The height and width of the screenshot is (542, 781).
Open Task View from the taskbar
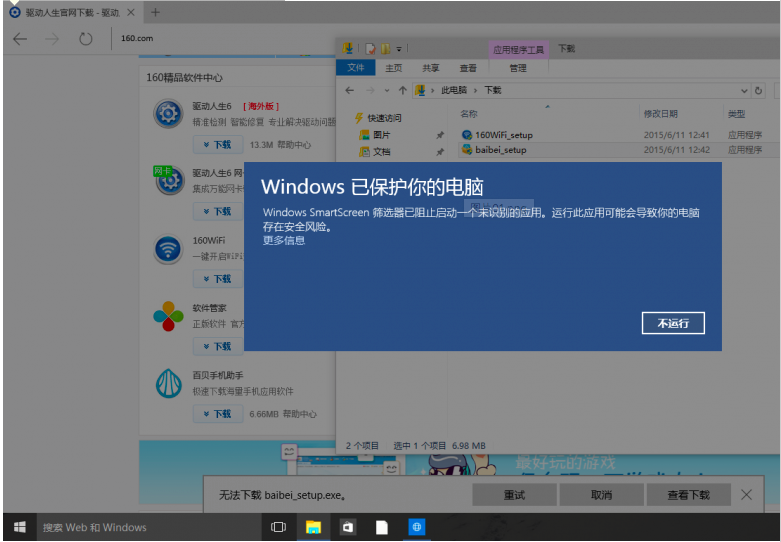point(278,527)
